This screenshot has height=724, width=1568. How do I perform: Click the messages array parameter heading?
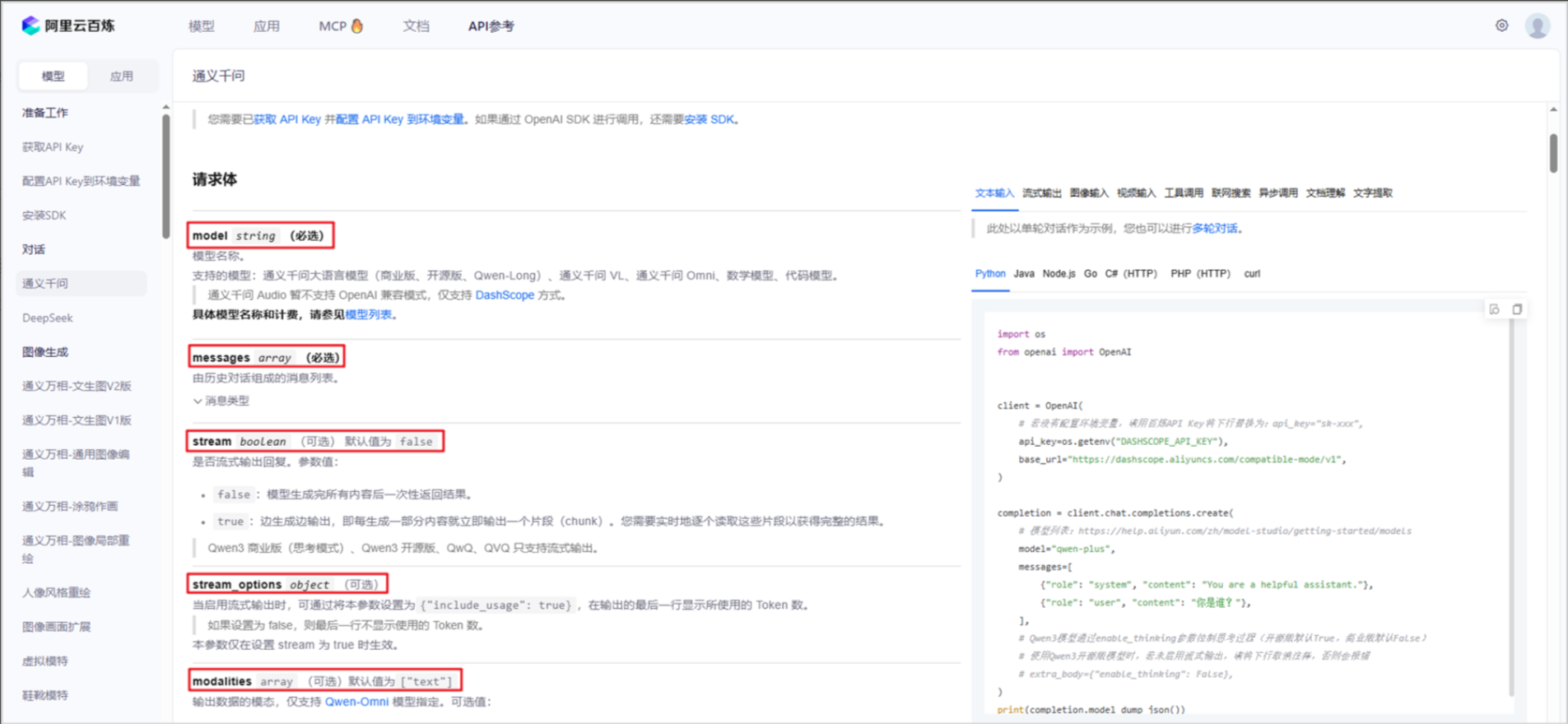266,357
